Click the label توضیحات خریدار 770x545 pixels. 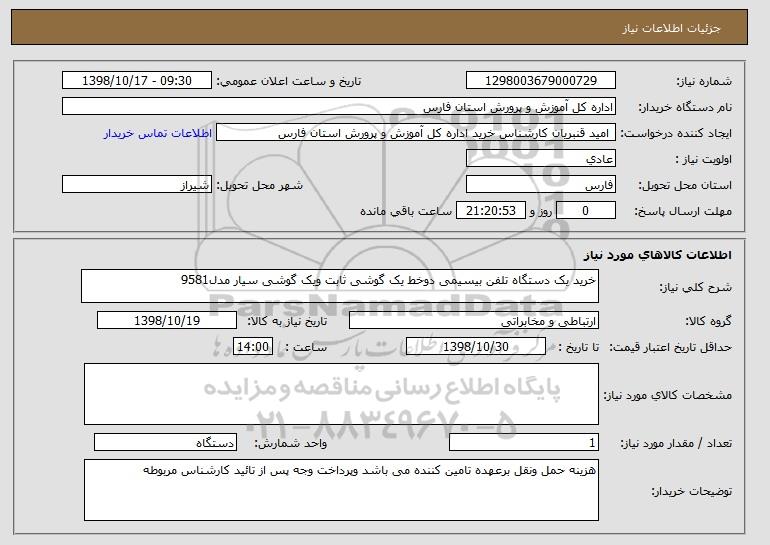(691, 491)
